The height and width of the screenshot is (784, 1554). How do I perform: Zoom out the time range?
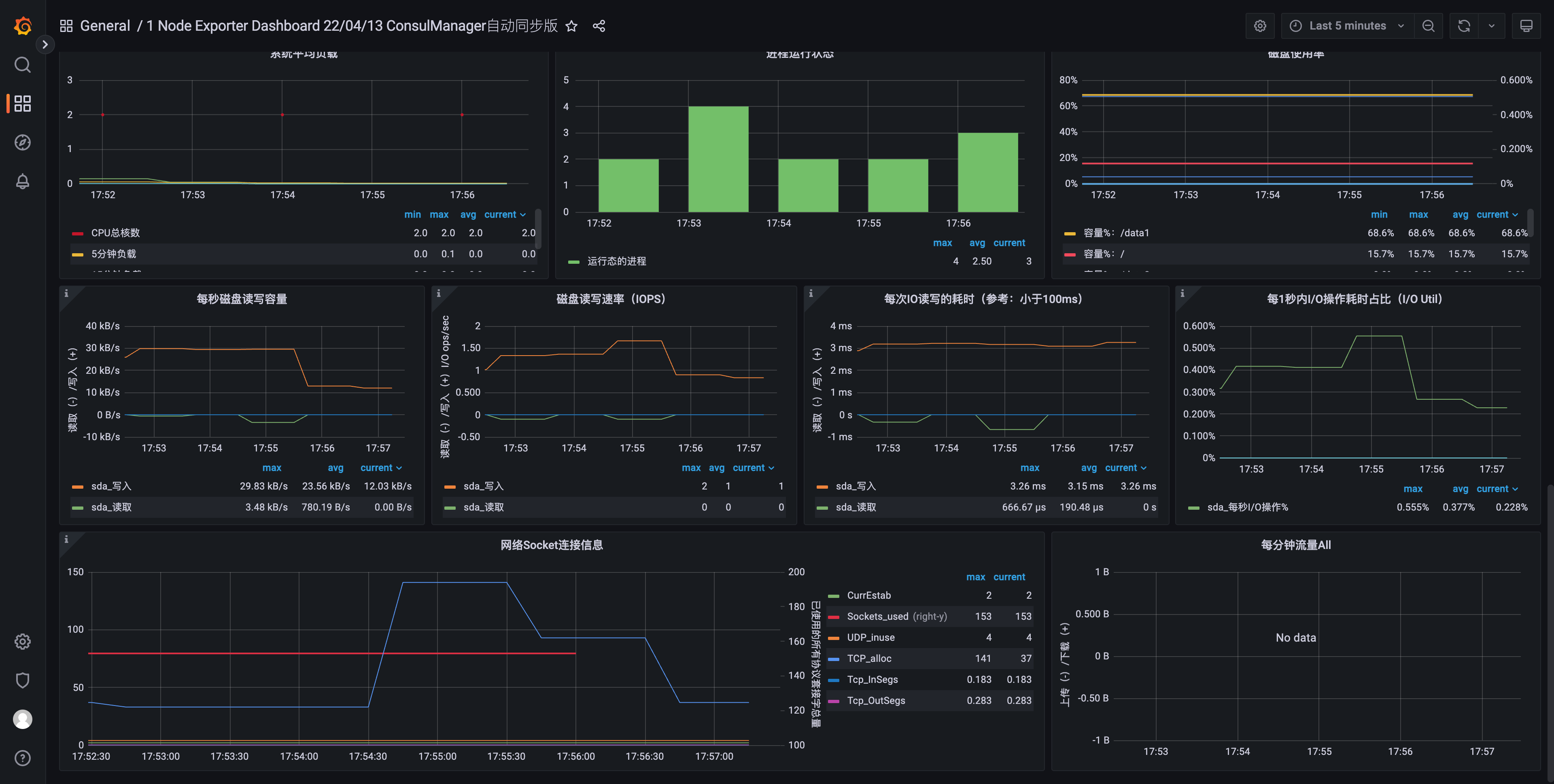pyautogui.click(x=1428, y=26)
